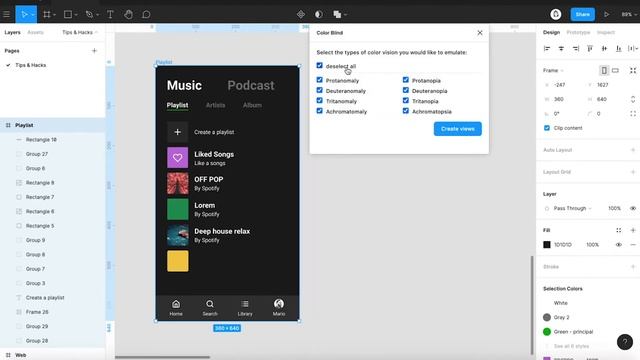Uncheck the Achromatopsia checkbox
The width and height of the screenshot is (640, 360).
[405, 111]
